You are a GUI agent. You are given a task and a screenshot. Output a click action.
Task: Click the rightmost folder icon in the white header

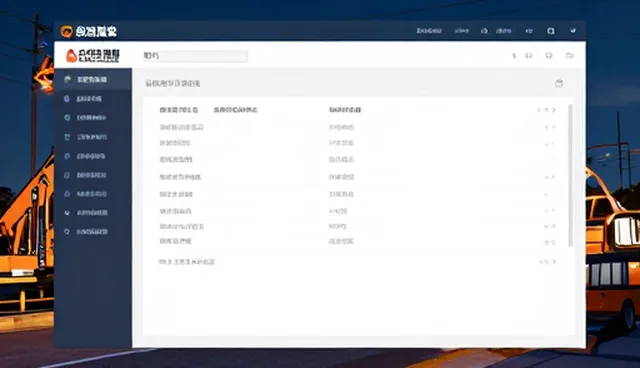(570, 55)
